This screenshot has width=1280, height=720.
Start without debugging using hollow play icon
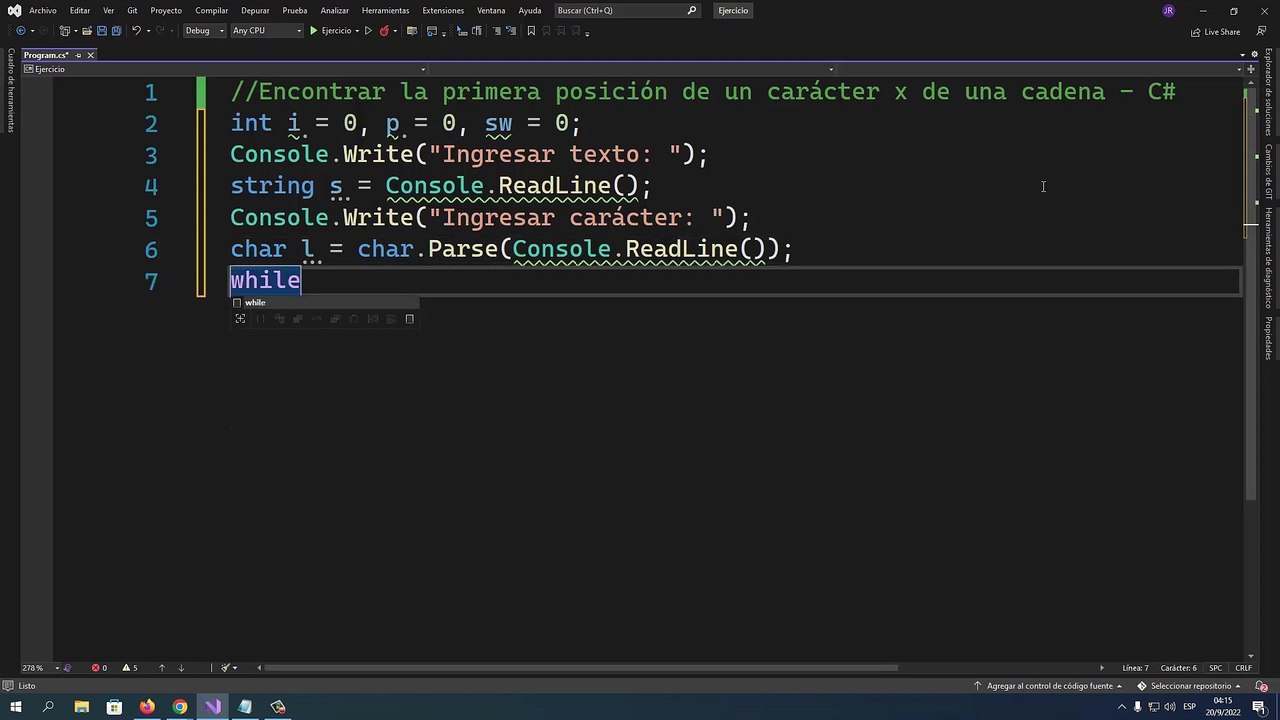[x=368, y=31]
